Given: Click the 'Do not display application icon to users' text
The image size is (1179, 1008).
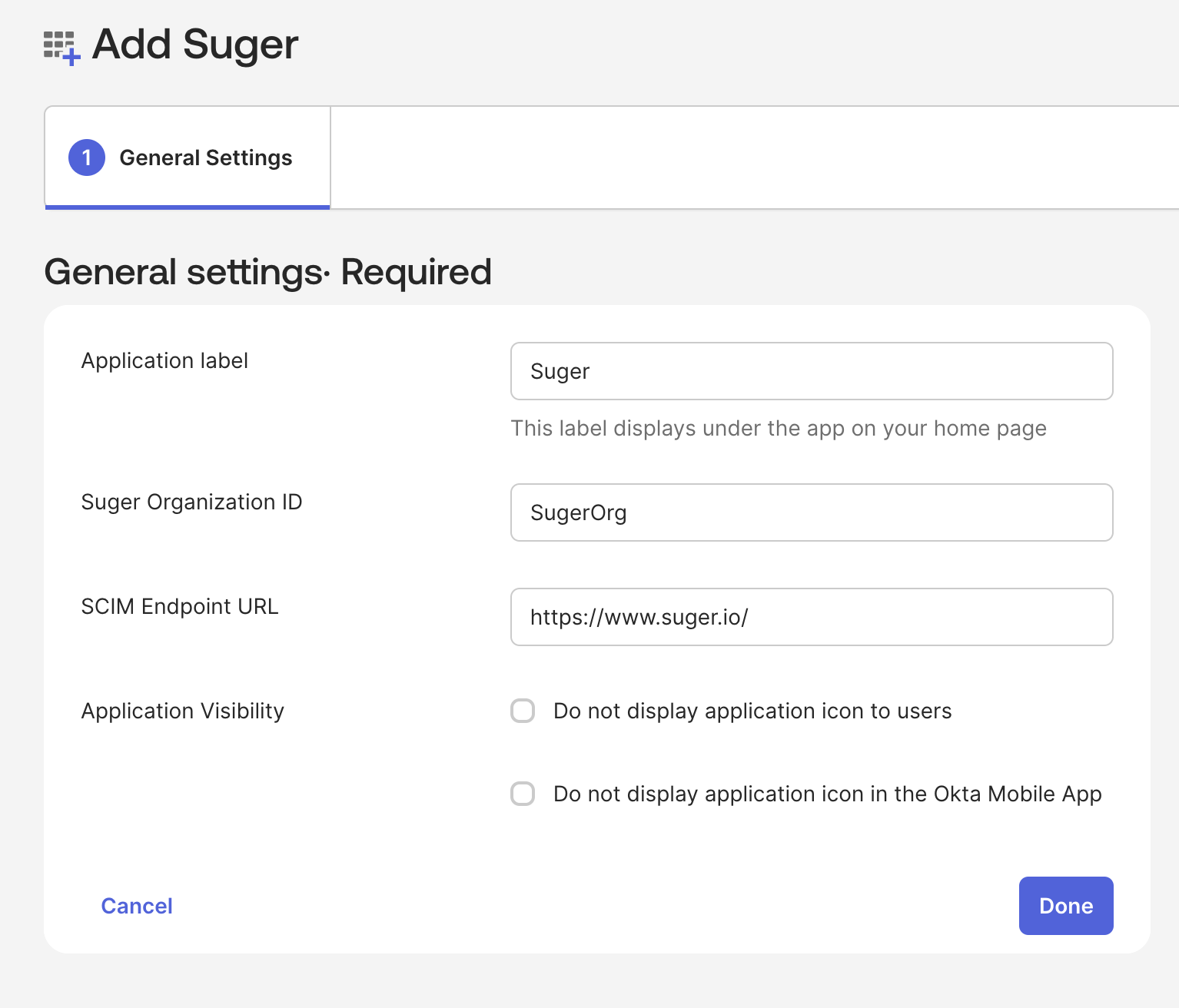Looking at the screenshot, I should pos(752,711).
